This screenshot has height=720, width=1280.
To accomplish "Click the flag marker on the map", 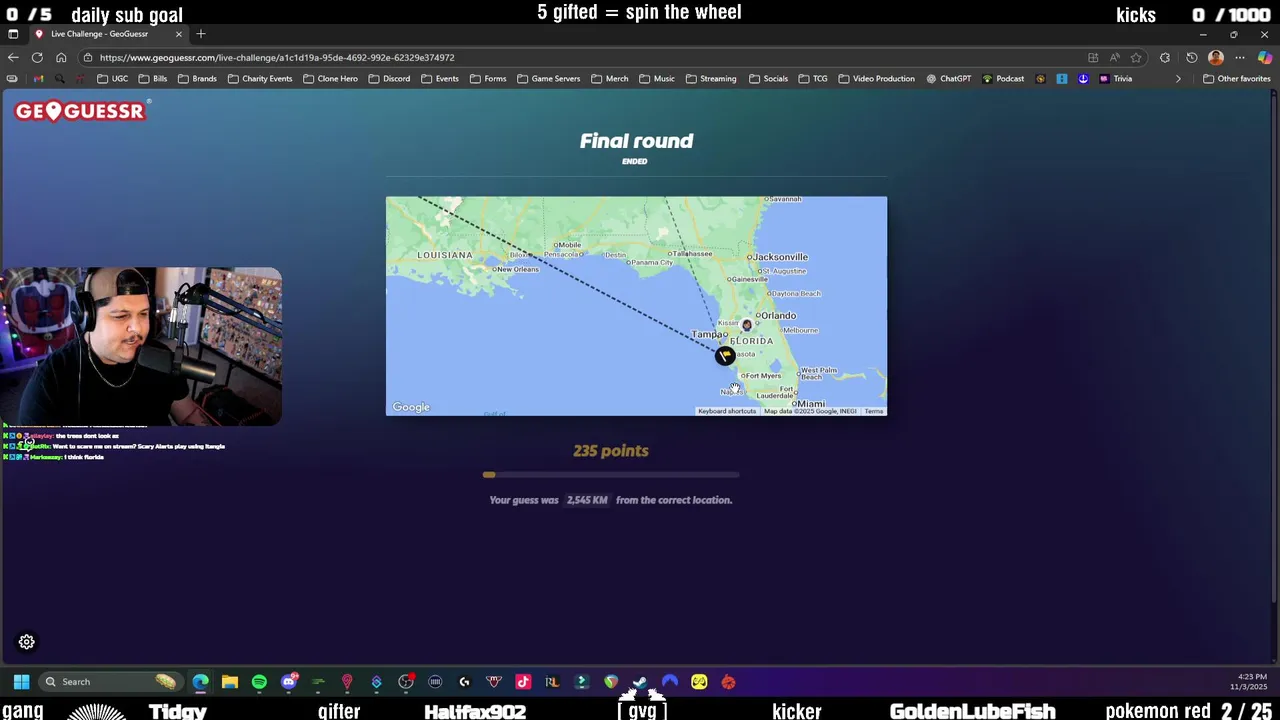I will 725,355.
